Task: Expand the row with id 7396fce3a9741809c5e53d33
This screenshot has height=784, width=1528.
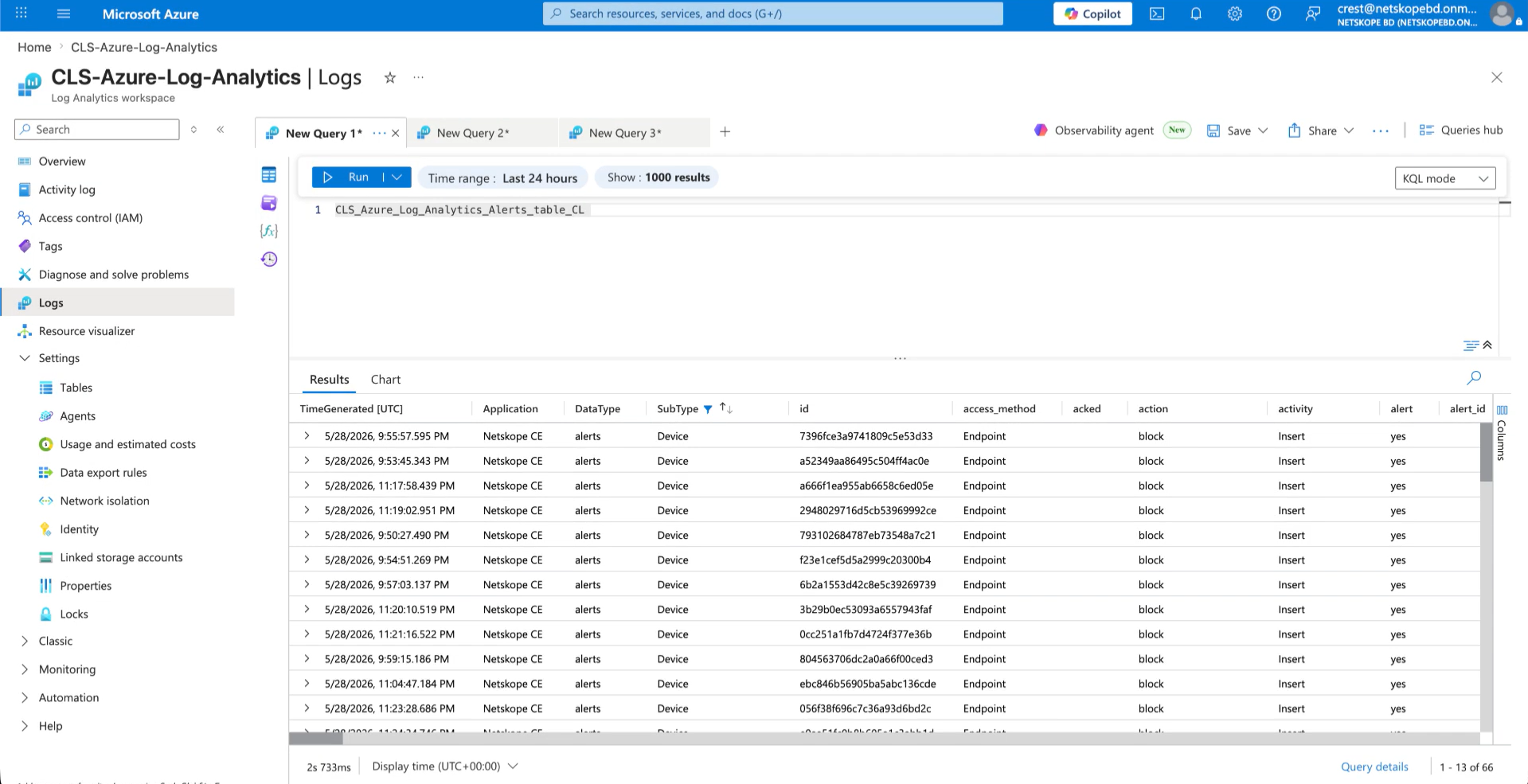Action: click(307, 436)
